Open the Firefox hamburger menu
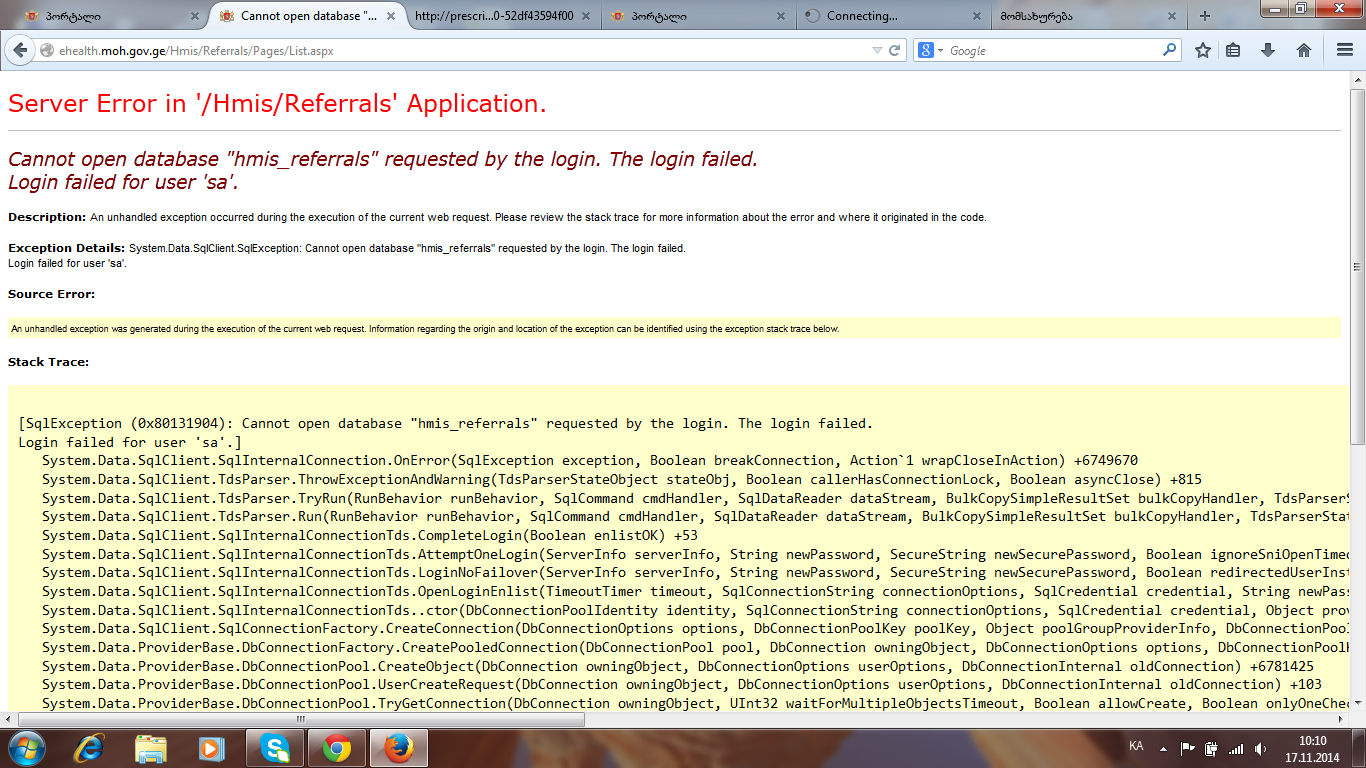1366x768 pixels. point(1345,50)
